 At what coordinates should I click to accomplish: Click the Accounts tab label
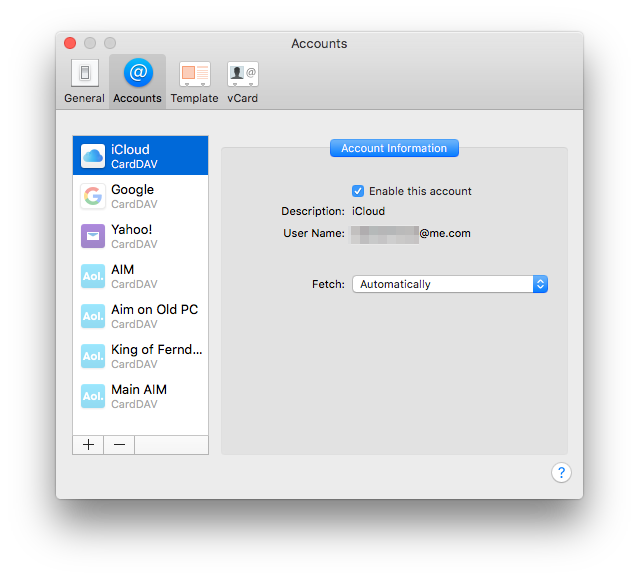[137, 98]
